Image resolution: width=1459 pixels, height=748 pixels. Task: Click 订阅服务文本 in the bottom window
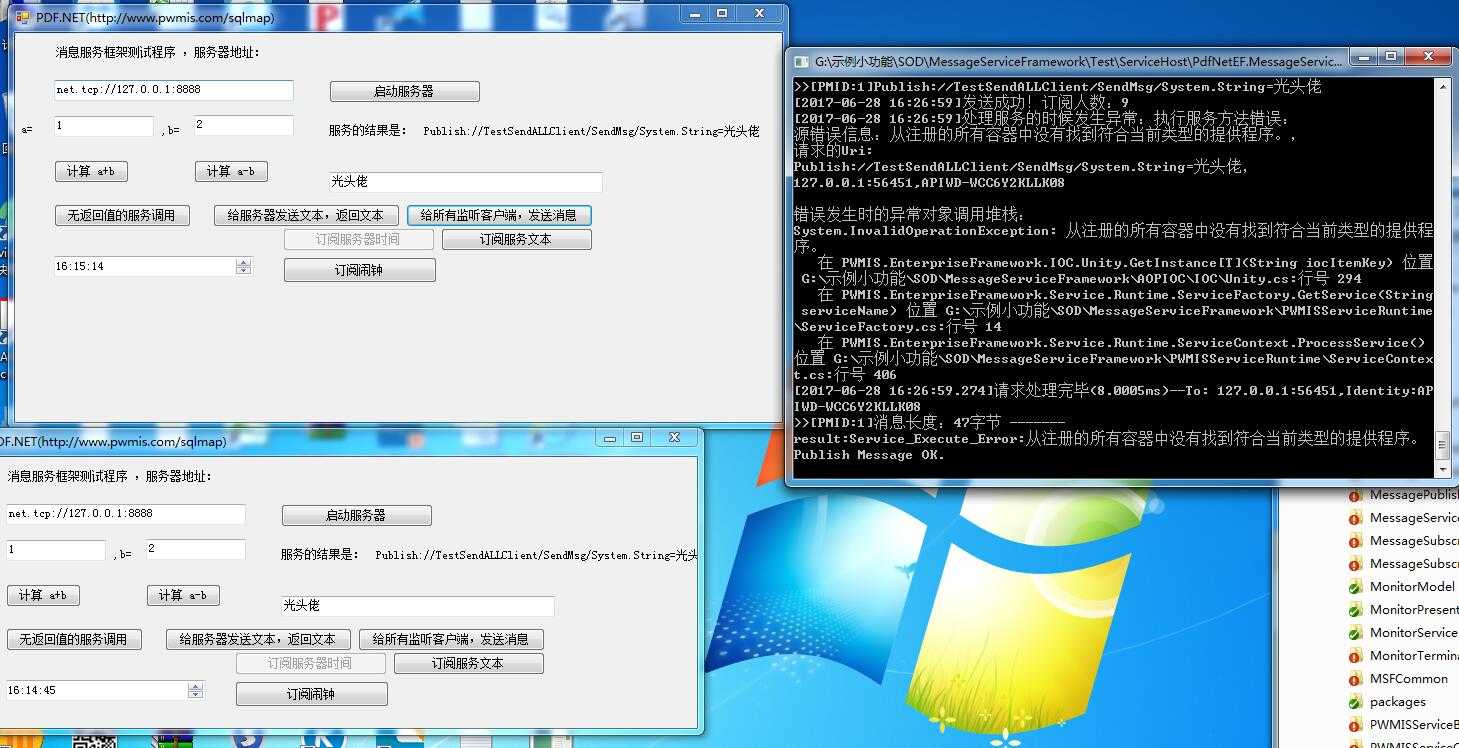pos(468,664)
